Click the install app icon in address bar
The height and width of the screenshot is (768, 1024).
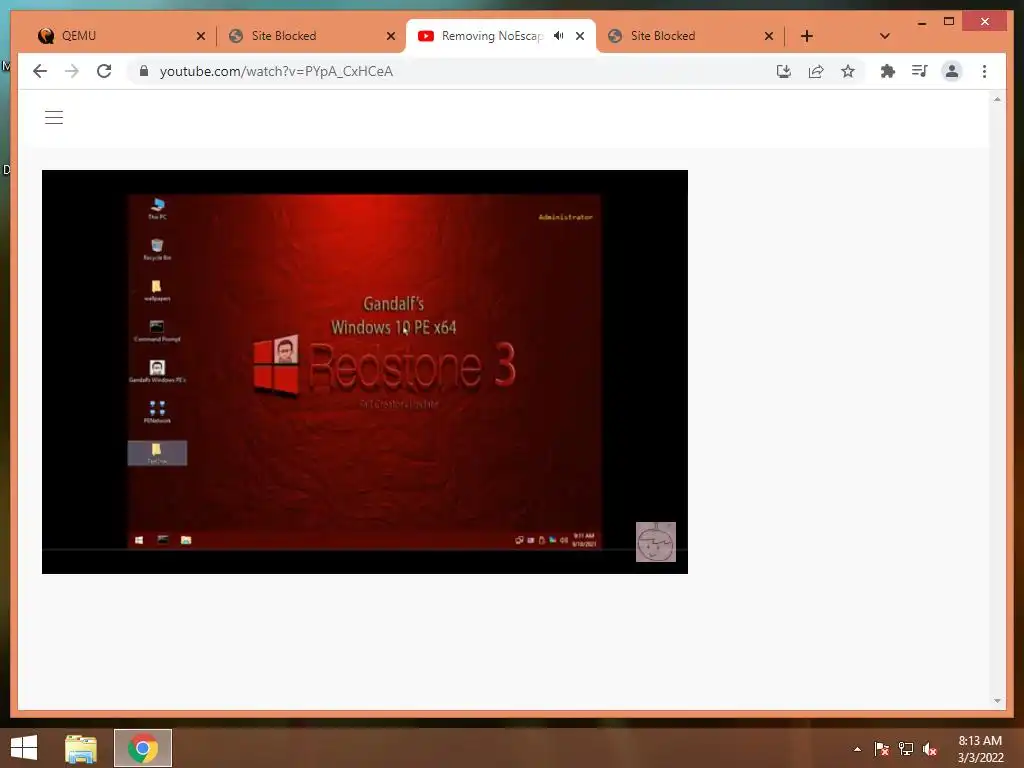pyautogui.click(x=784, y=71)
